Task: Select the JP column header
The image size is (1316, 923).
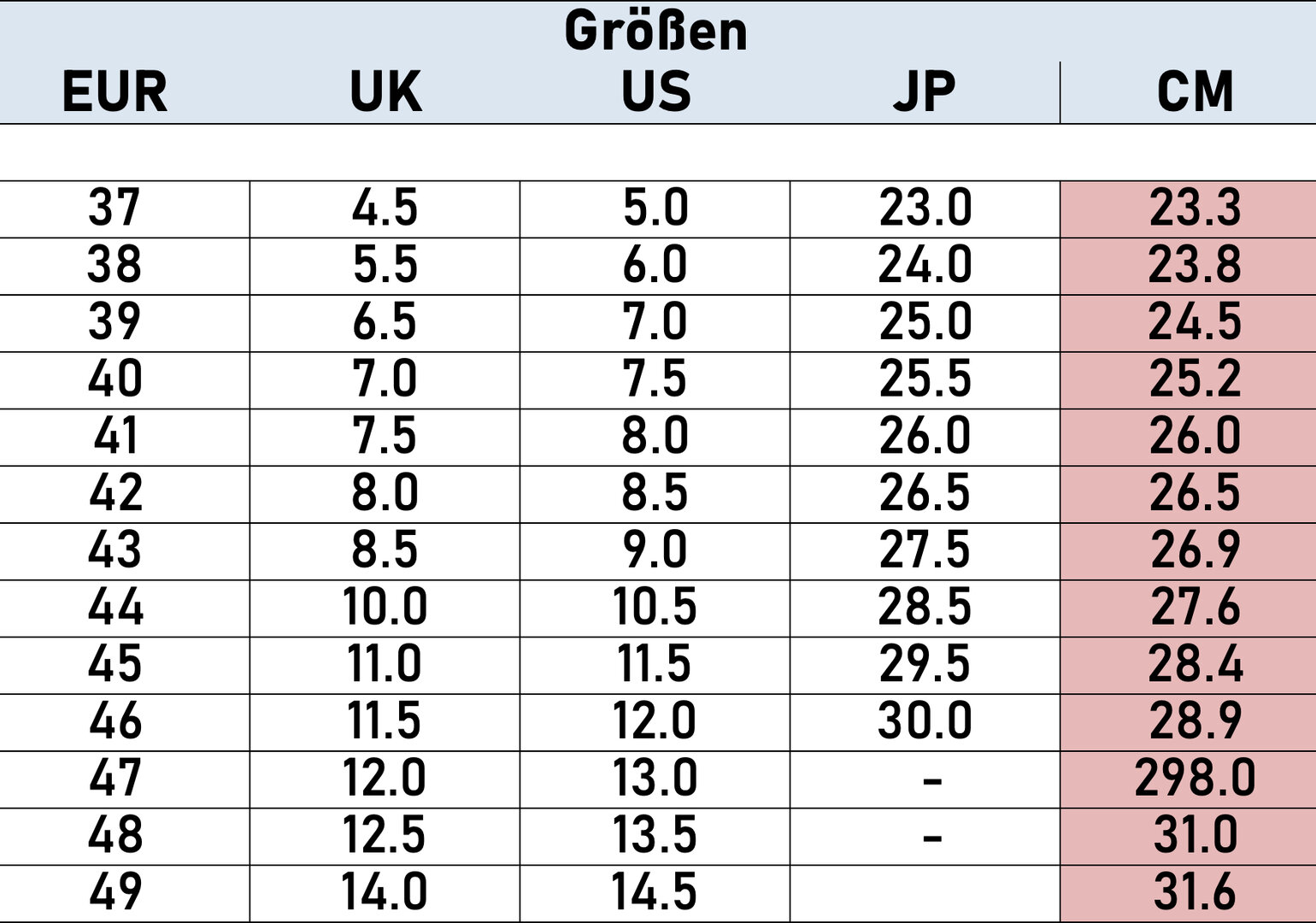Action: pos(925,91)
